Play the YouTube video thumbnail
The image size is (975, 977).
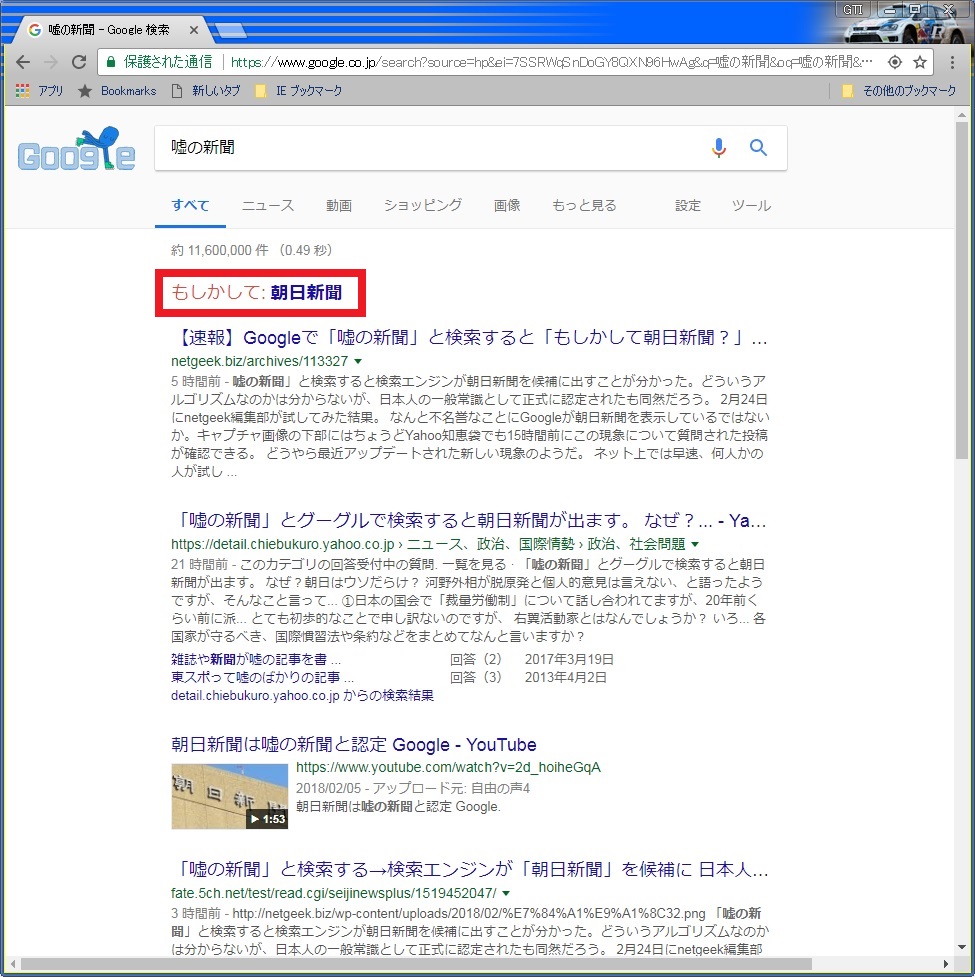229,796
